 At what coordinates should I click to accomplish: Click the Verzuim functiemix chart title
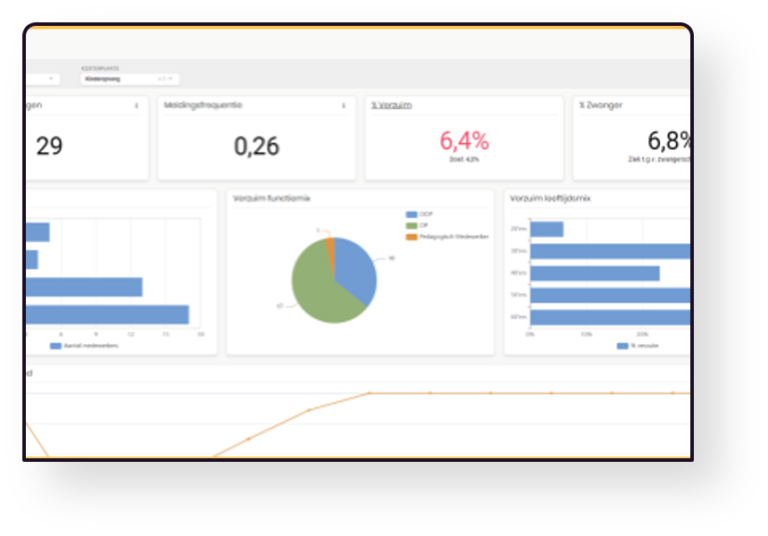click(272, 199)
